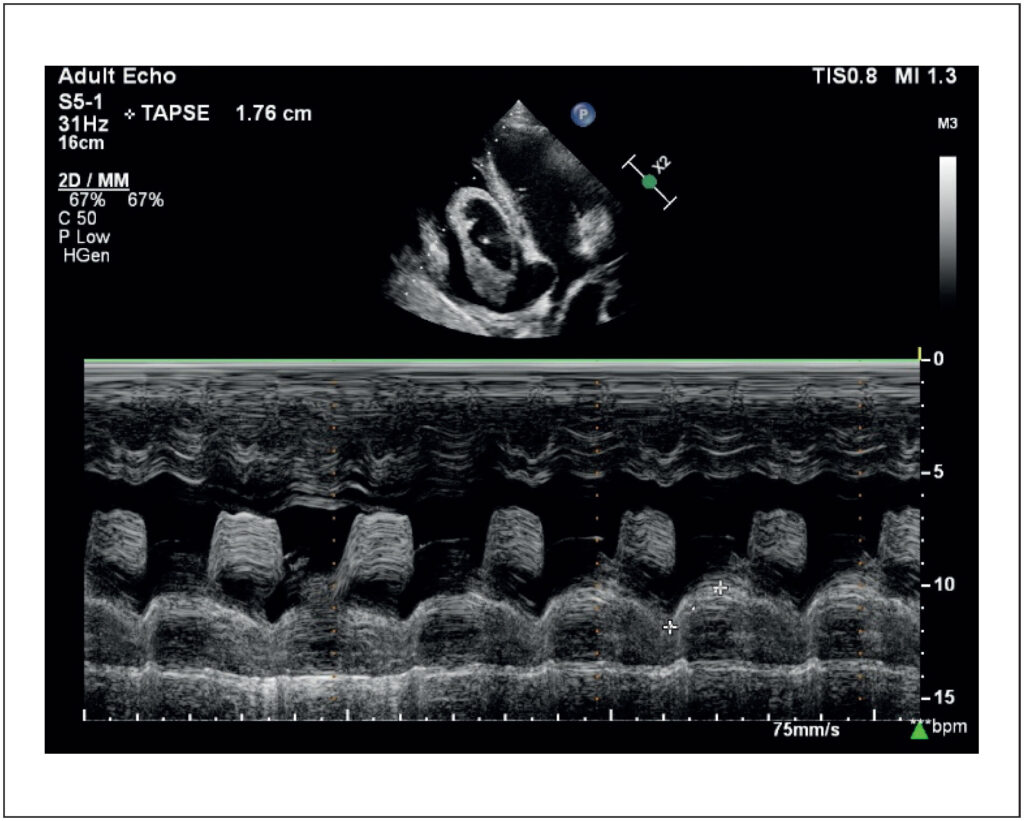Viewport: 1024px width, 821px height.
Task: Click the MI 1.3 mechanical index
Action: click(x=926, y=76)
